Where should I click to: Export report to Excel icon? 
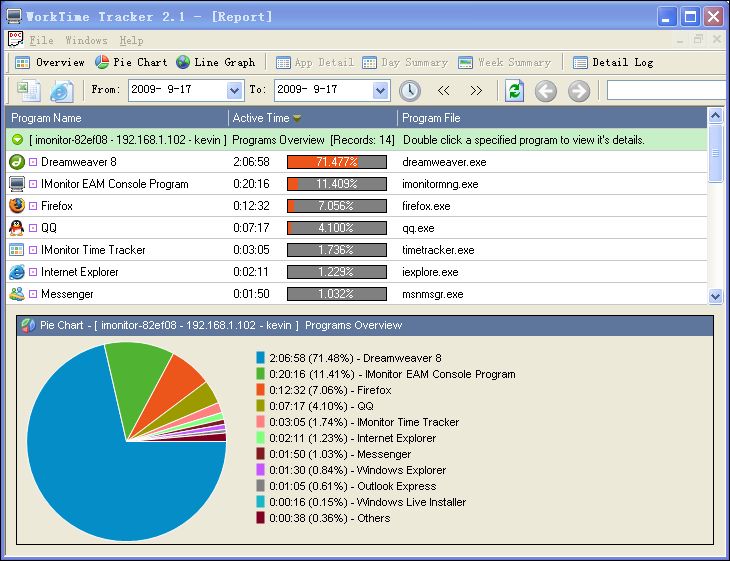click(x=29, y=90)
